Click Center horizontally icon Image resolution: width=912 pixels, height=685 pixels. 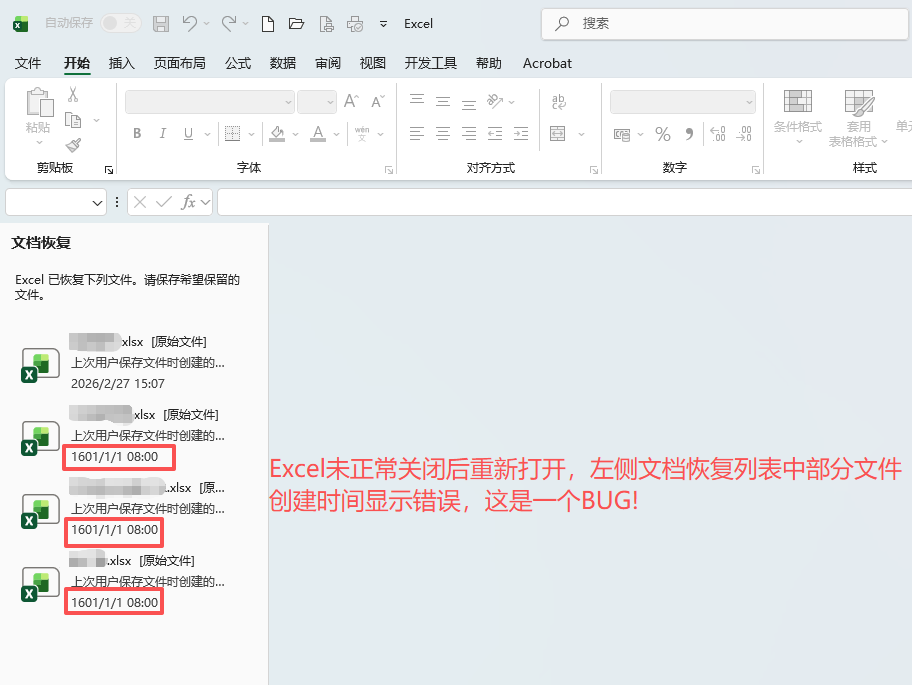tap(443, 134)
